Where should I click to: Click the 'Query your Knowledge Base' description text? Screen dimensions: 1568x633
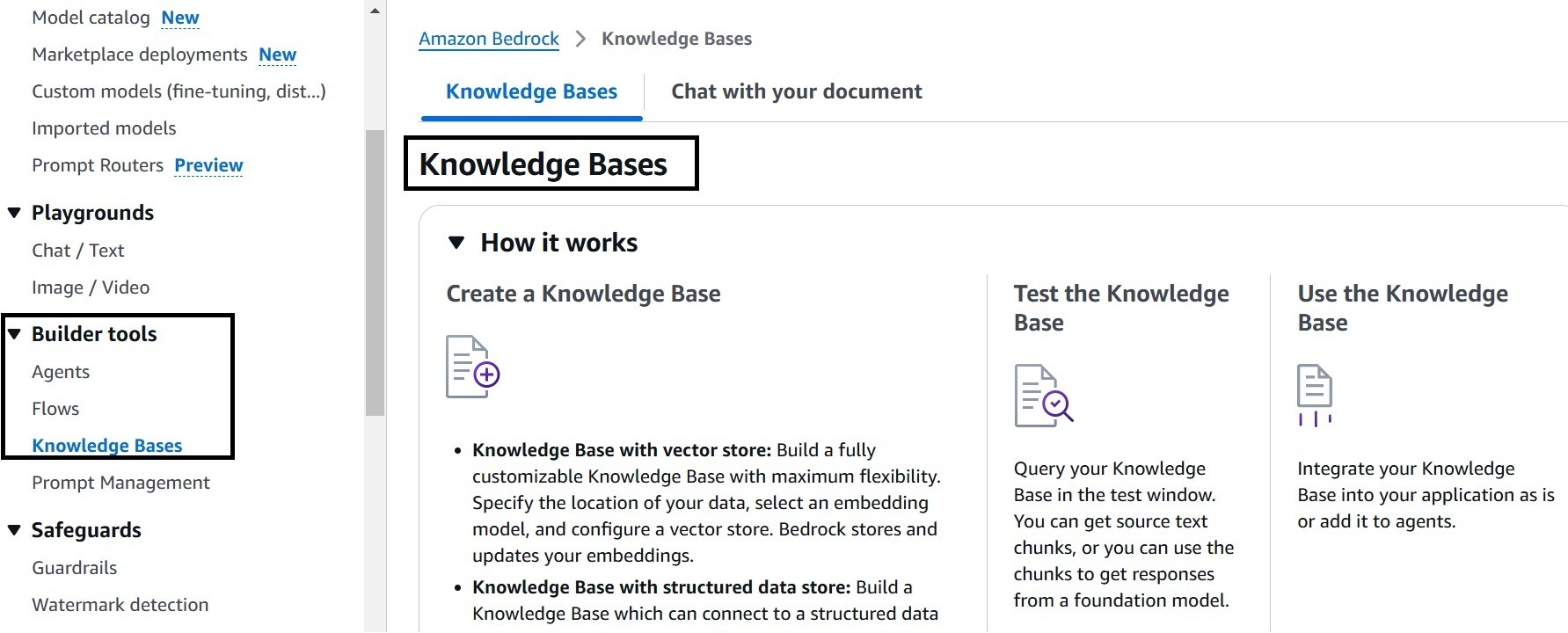click(1124, 535)
